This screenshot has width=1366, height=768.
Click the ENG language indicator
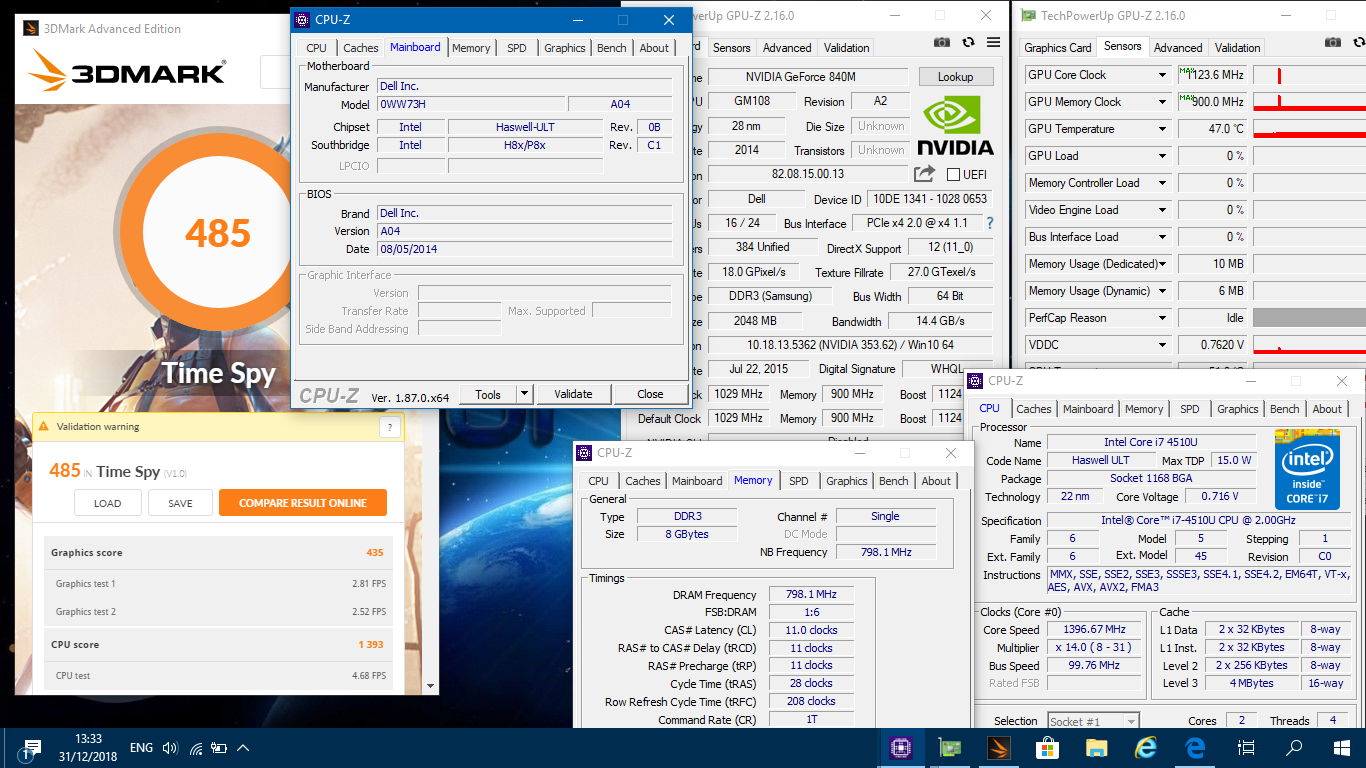(x=141, y=748)
